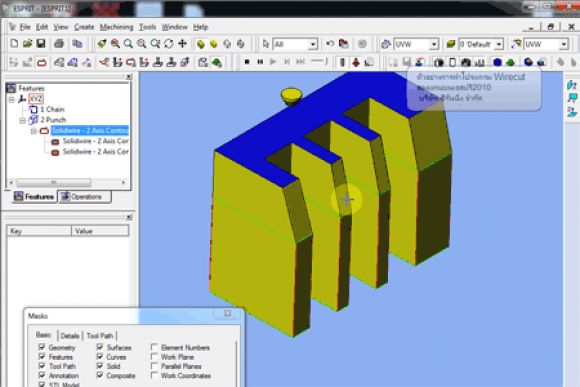Click the Print icon in toolbar

click(x=59, y=44)
